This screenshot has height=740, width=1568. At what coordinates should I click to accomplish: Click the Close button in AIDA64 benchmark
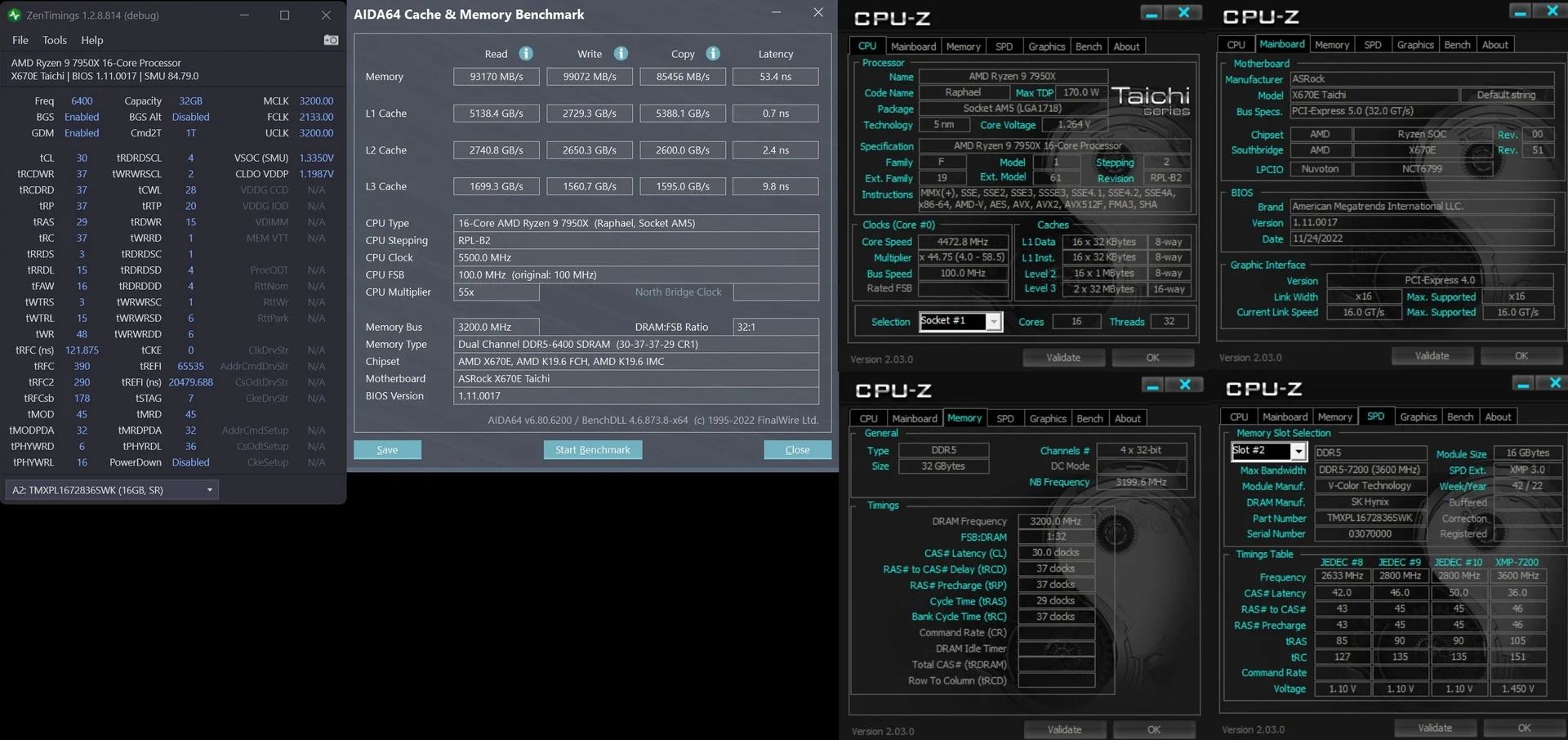pos(798,450)
